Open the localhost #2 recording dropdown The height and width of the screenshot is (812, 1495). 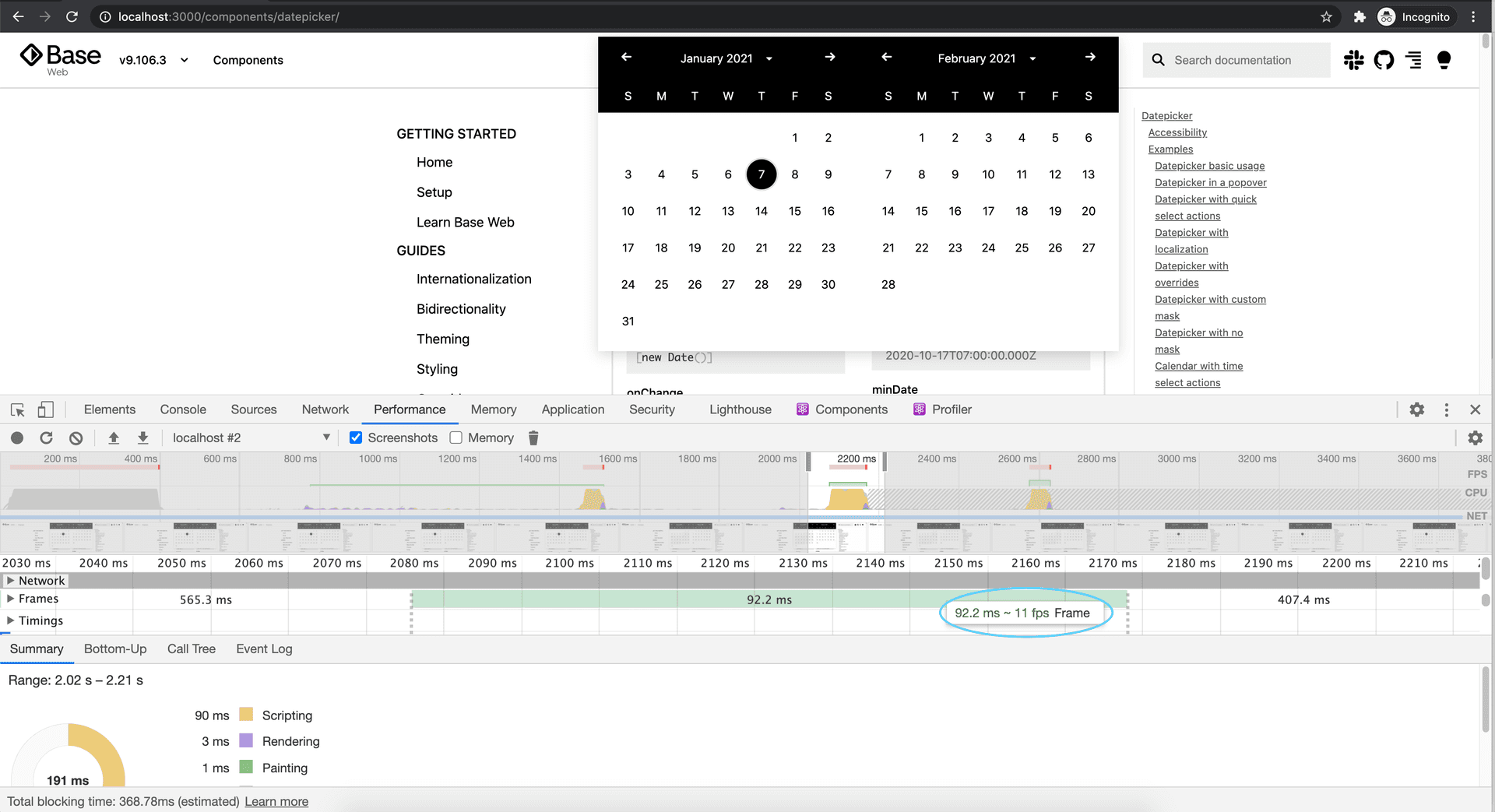point(251,438)
